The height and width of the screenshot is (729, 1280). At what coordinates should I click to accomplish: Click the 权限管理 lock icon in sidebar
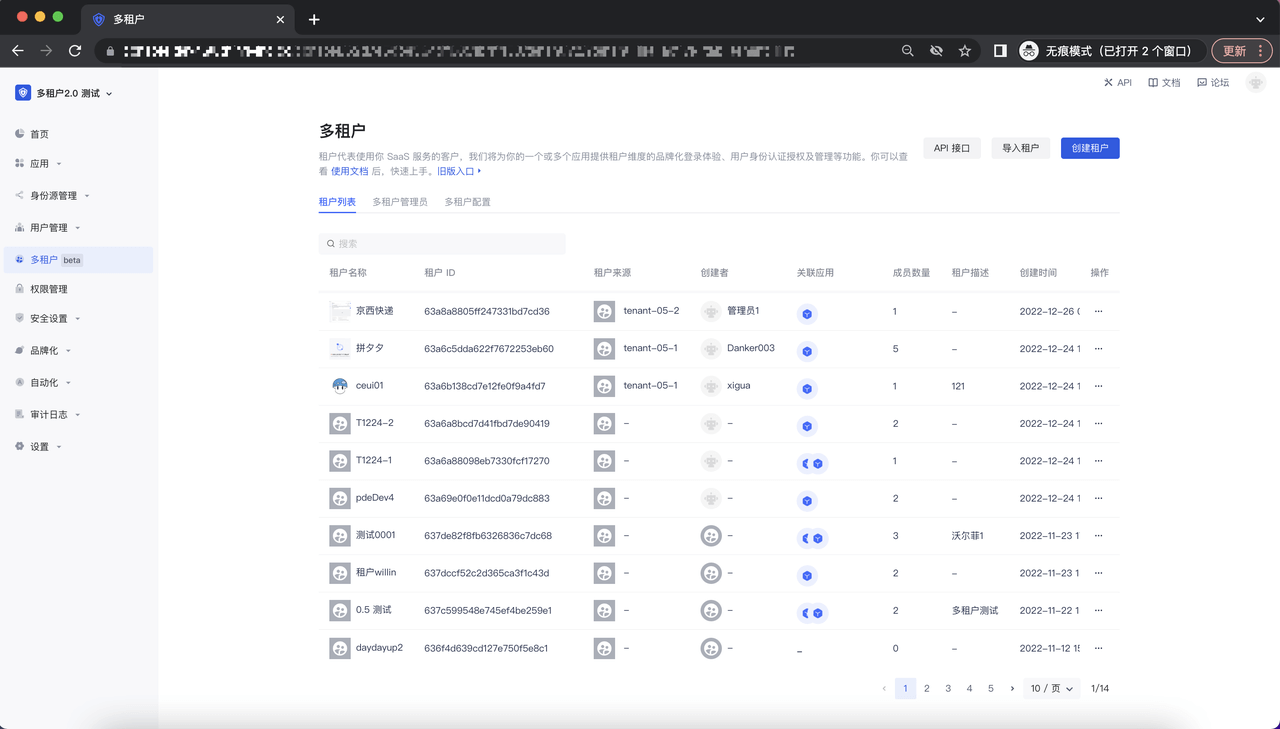click(20, 289)
